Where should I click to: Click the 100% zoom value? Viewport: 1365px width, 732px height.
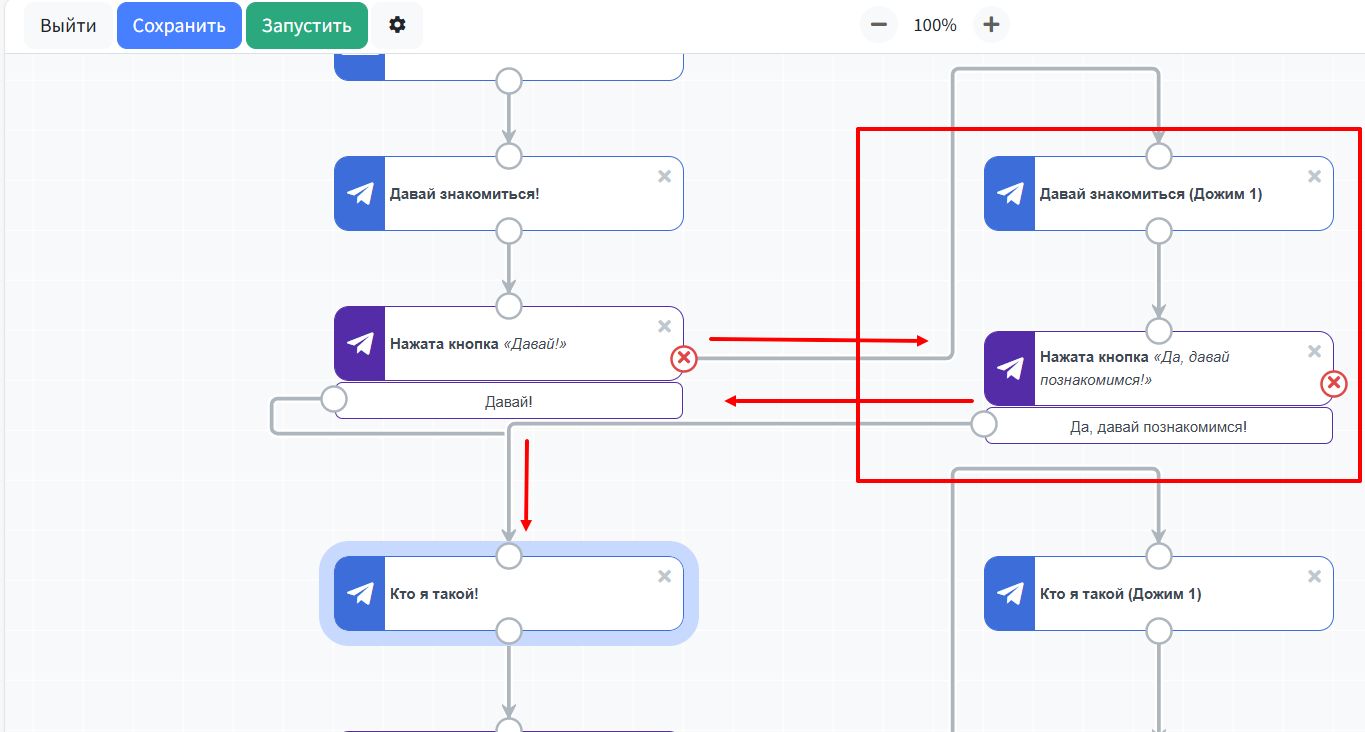935,26
